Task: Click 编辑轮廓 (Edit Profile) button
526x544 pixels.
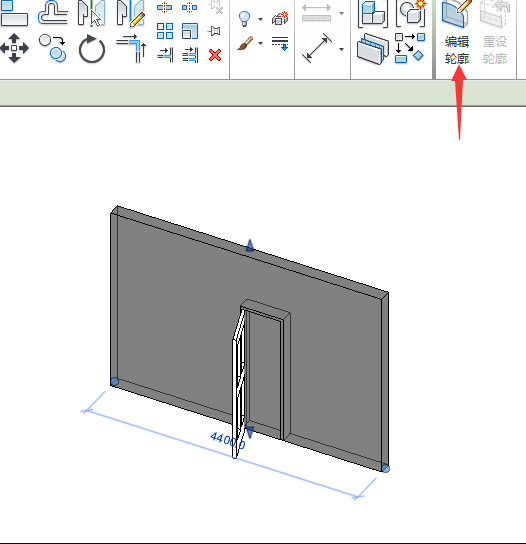Action: [457, 33]
